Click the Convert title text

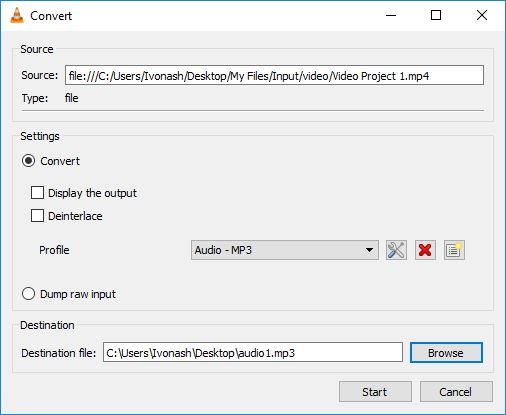click(51, 16)
